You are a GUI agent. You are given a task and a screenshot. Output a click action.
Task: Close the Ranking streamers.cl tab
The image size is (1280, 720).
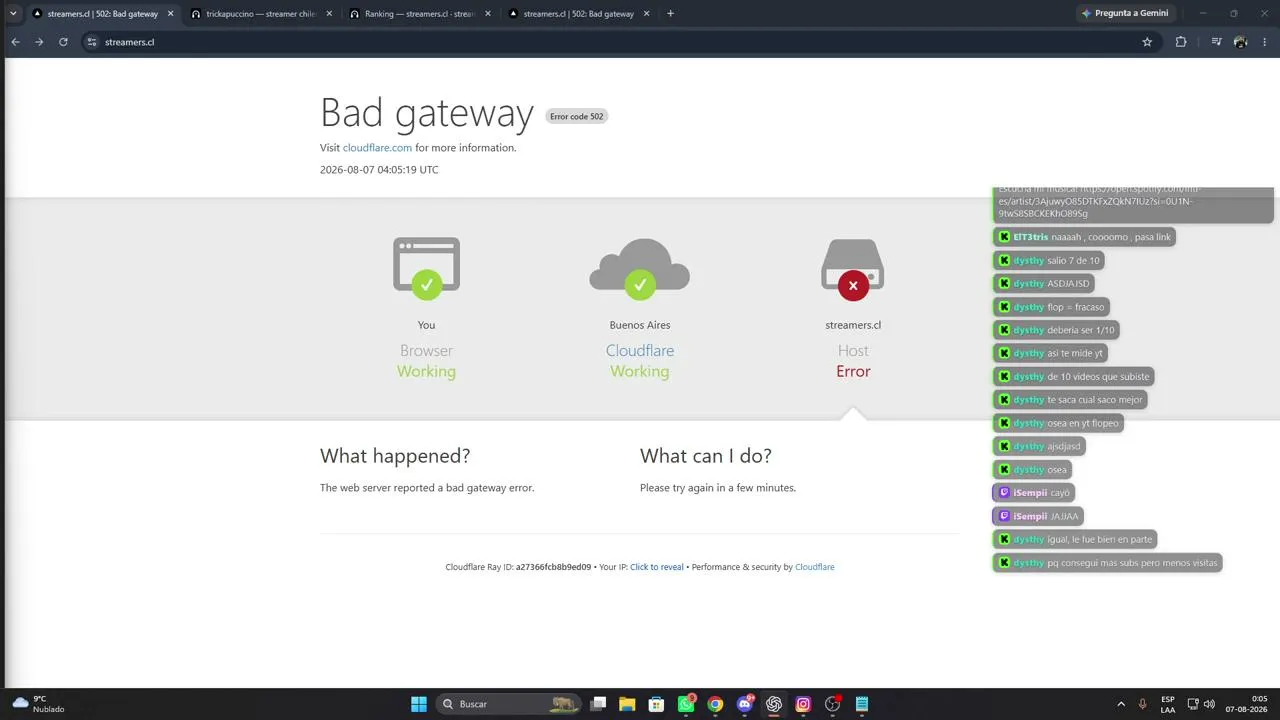click(x=488, y=14)
